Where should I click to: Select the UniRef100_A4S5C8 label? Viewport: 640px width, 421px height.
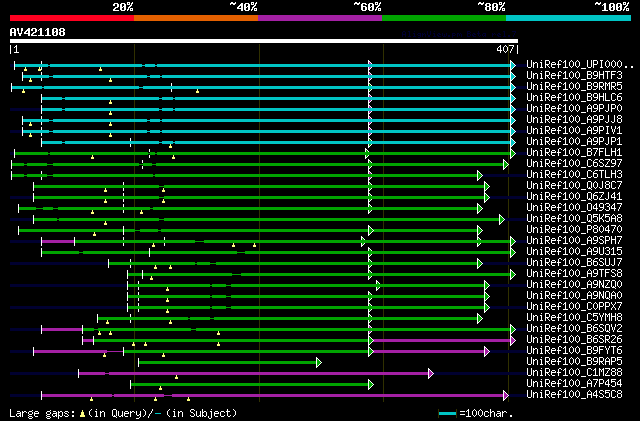574,395
